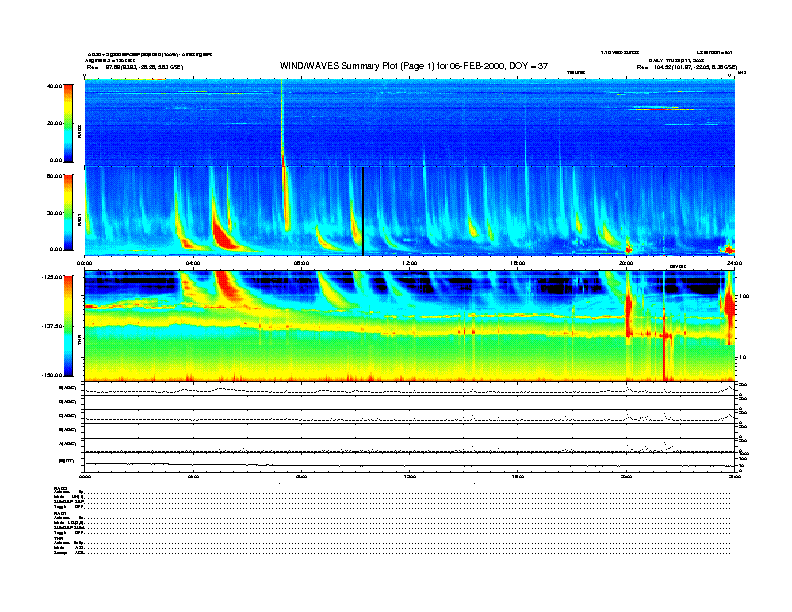Click the RAD2 panel color scale bar
Screen dimensions: 792x612
pyautogui.click(x=68, y=124)
